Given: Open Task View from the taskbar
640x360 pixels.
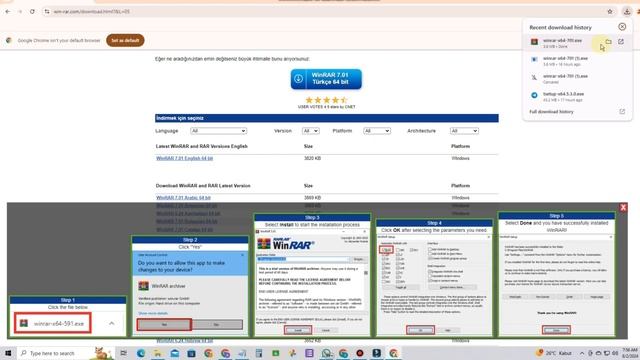Looking at the screenshot, I should pyautogui.click(x=124, y=353).
